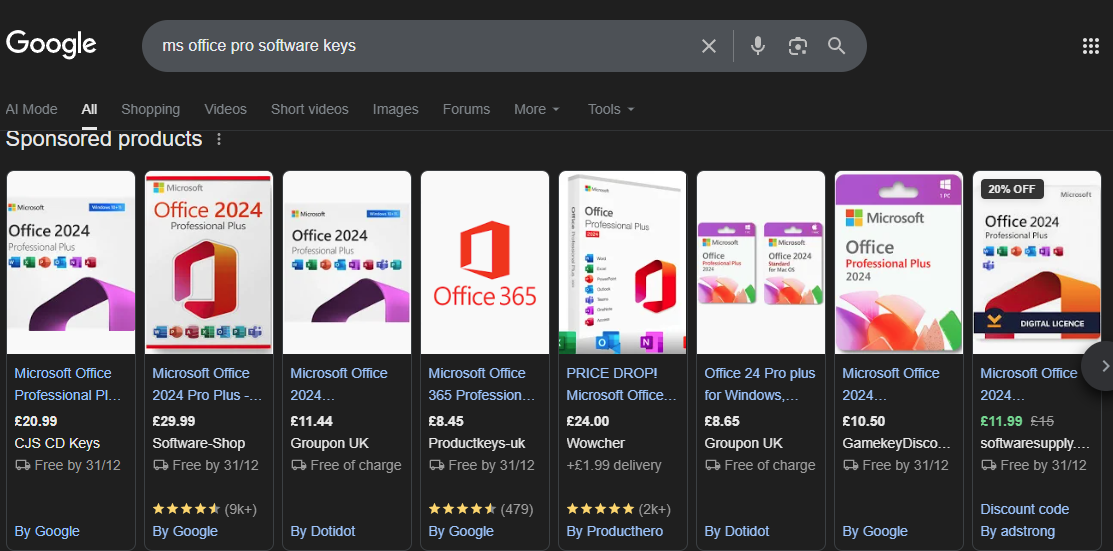The image size is (1113, 551).
Task: Switch to the Images tab
Action: point(395,109)
